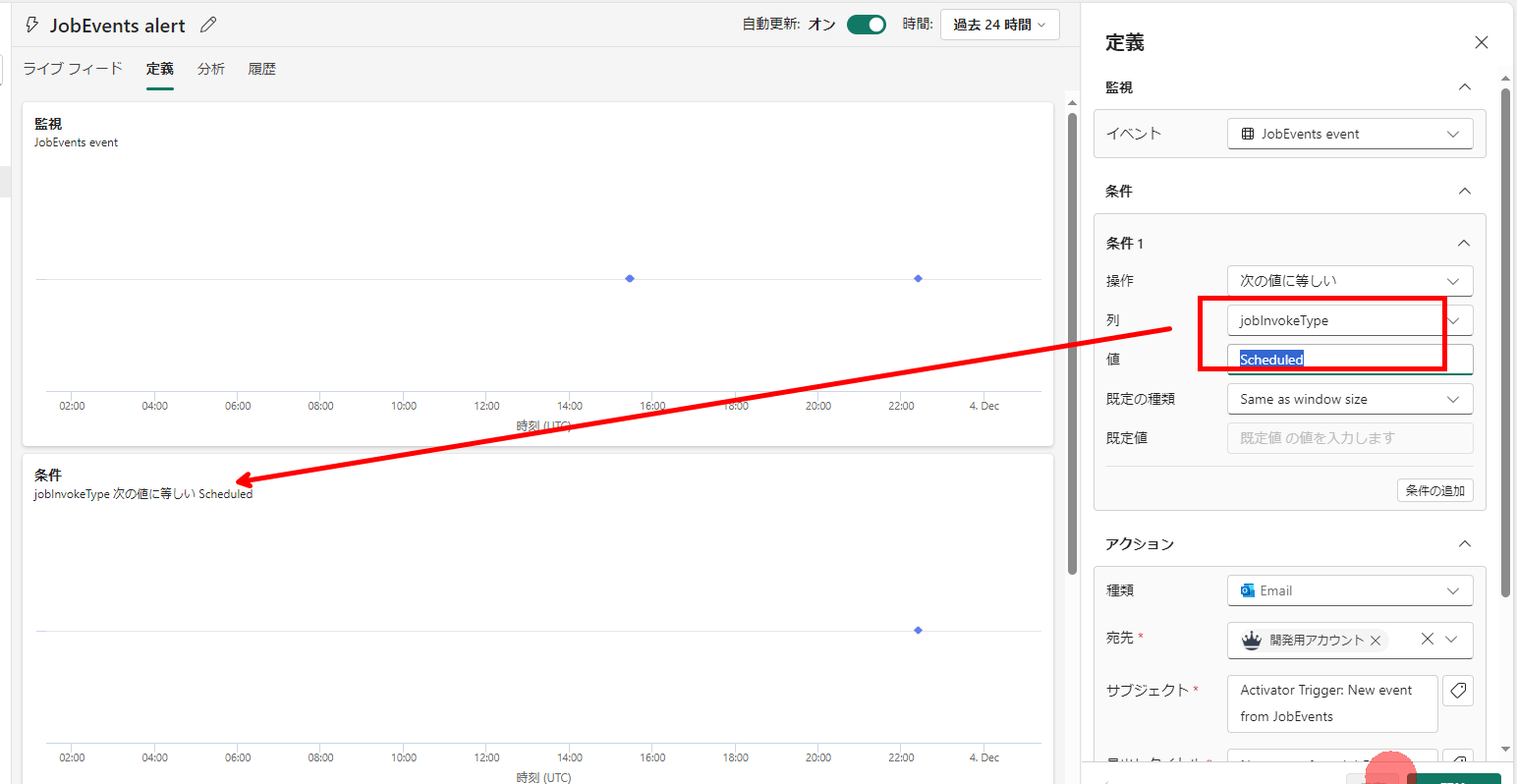Click the 定義 panel vertical scrollbar
Image resolution: width=1517 pixels, height=784 pixels.
point(1505,342)
